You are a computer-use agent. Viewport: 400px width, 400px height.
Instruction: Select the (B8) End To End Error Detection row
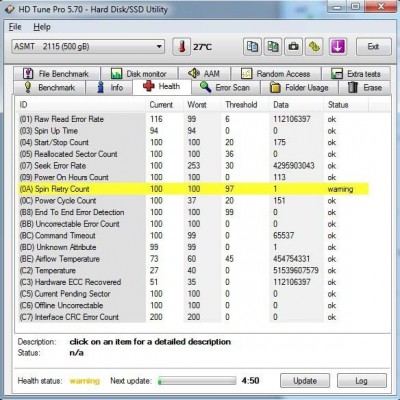coord(193,212)
